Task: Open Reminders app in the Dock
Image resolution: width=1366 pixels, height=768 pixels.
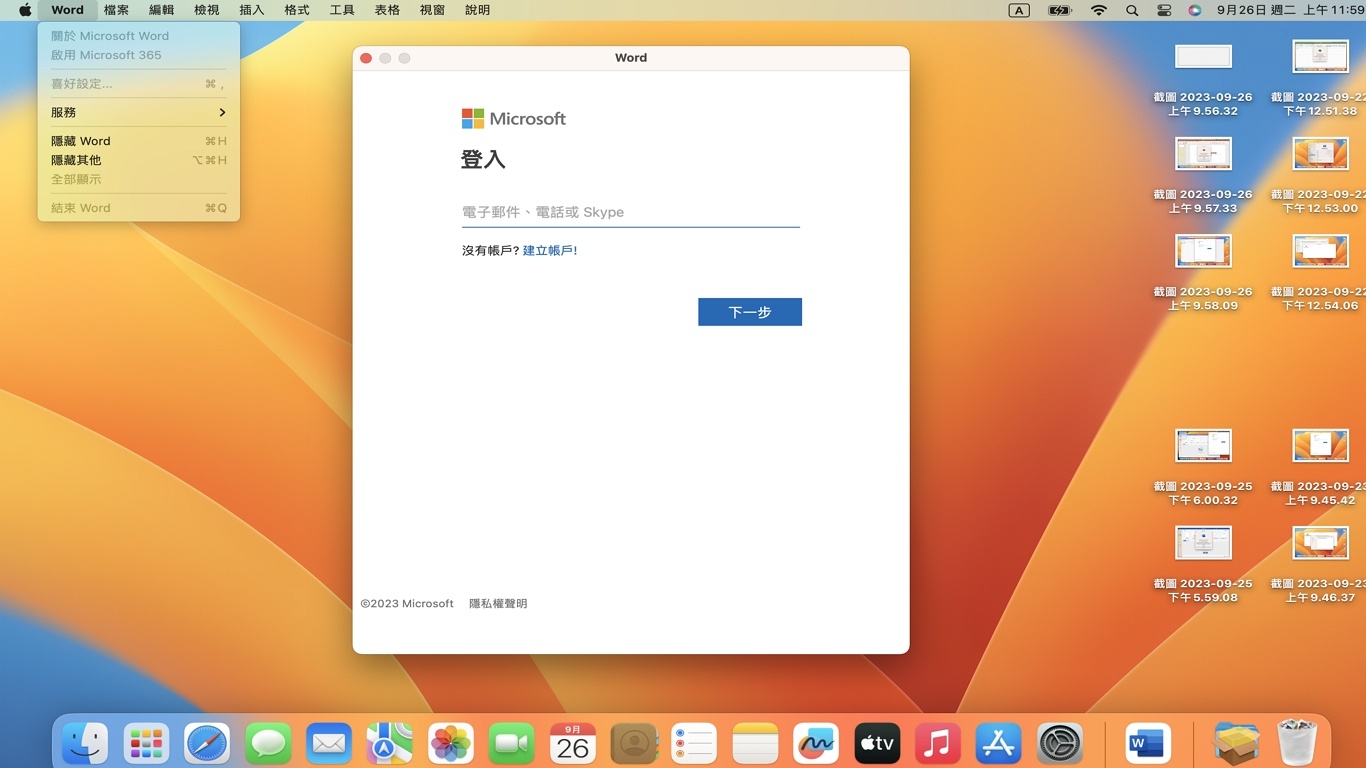Action: [694, 744]
